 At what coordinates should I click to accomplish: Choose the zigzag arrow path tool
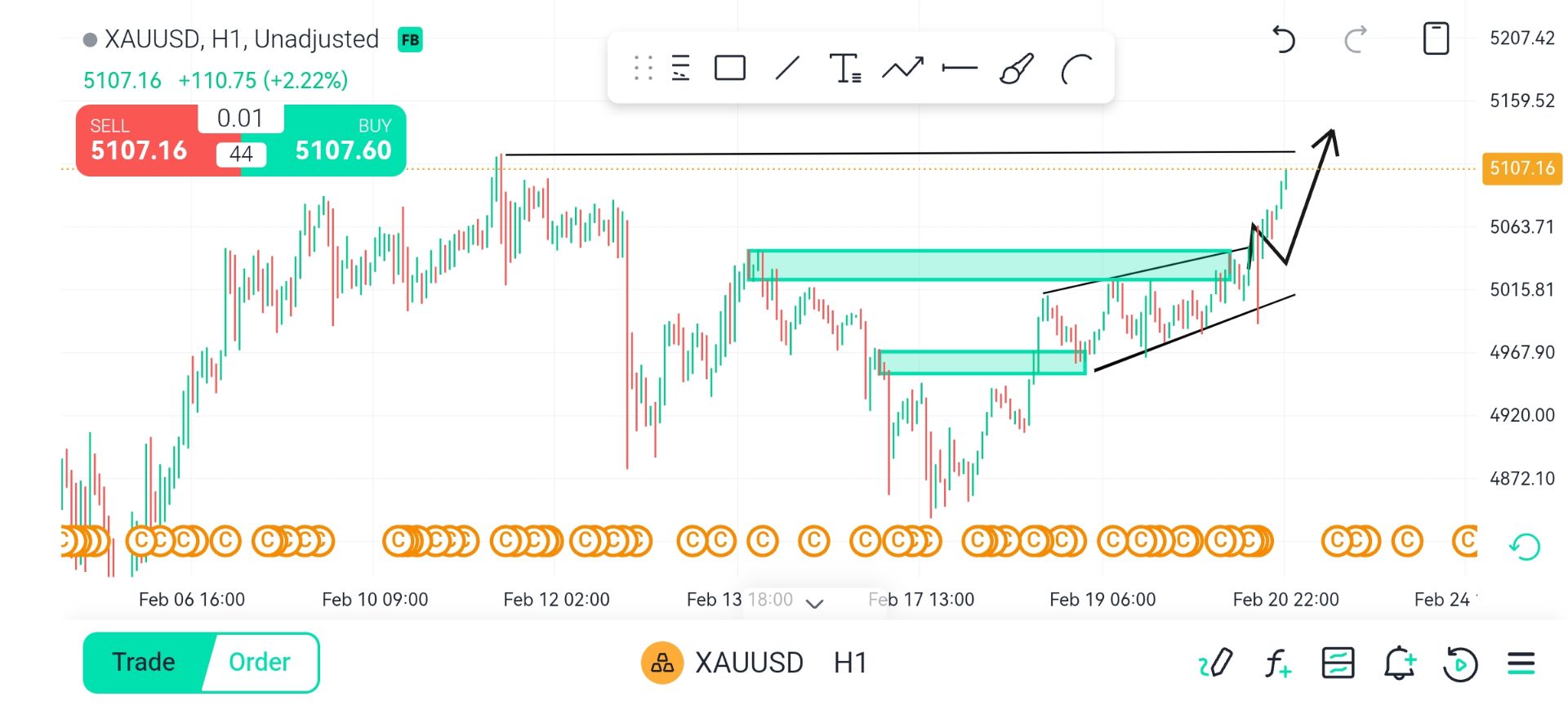tap(902, 68)
